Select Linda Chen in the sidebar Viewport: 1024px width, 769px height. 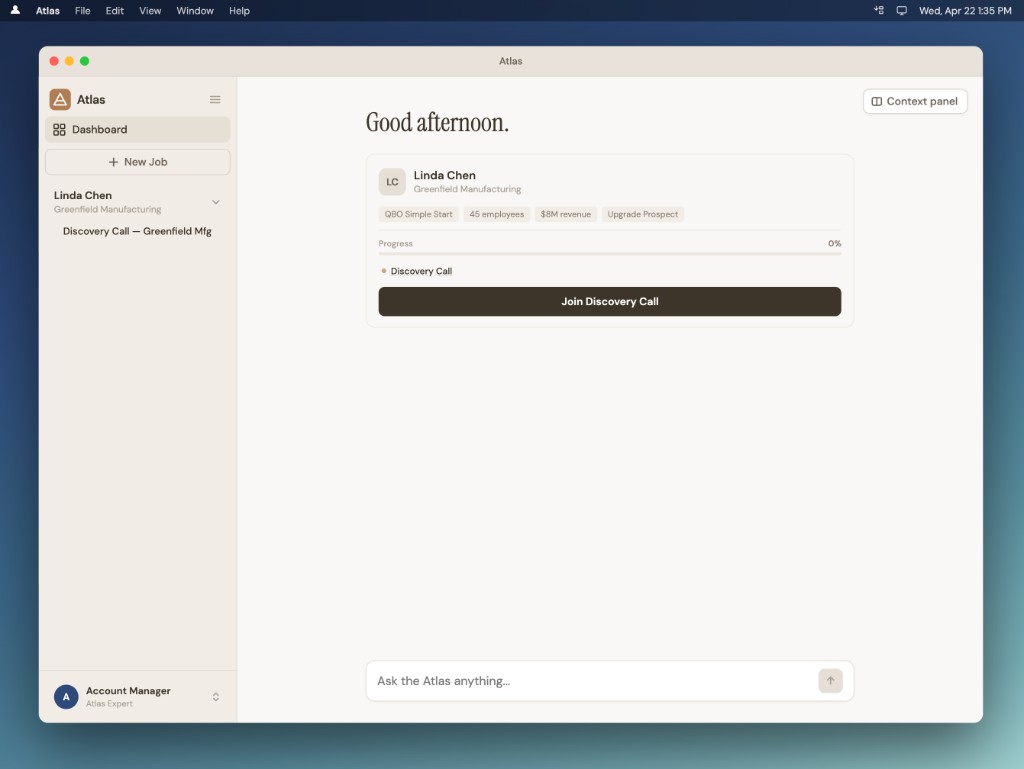point(83,195)
